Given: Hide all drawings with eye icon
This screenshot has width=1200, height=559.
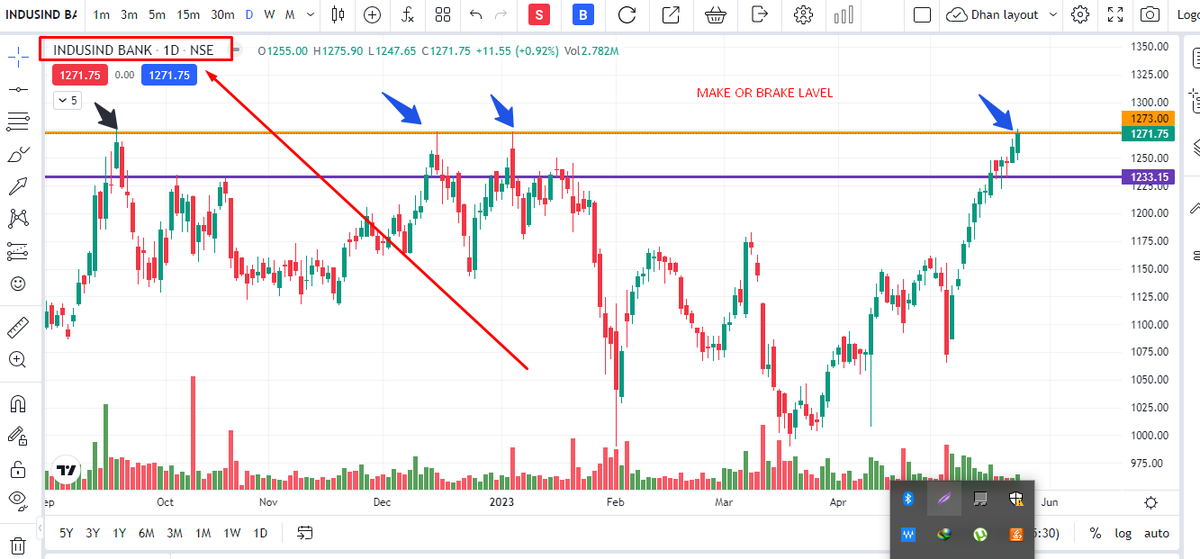Looking at the screenshot, I should pyautogui.click(x=17, y=500).
